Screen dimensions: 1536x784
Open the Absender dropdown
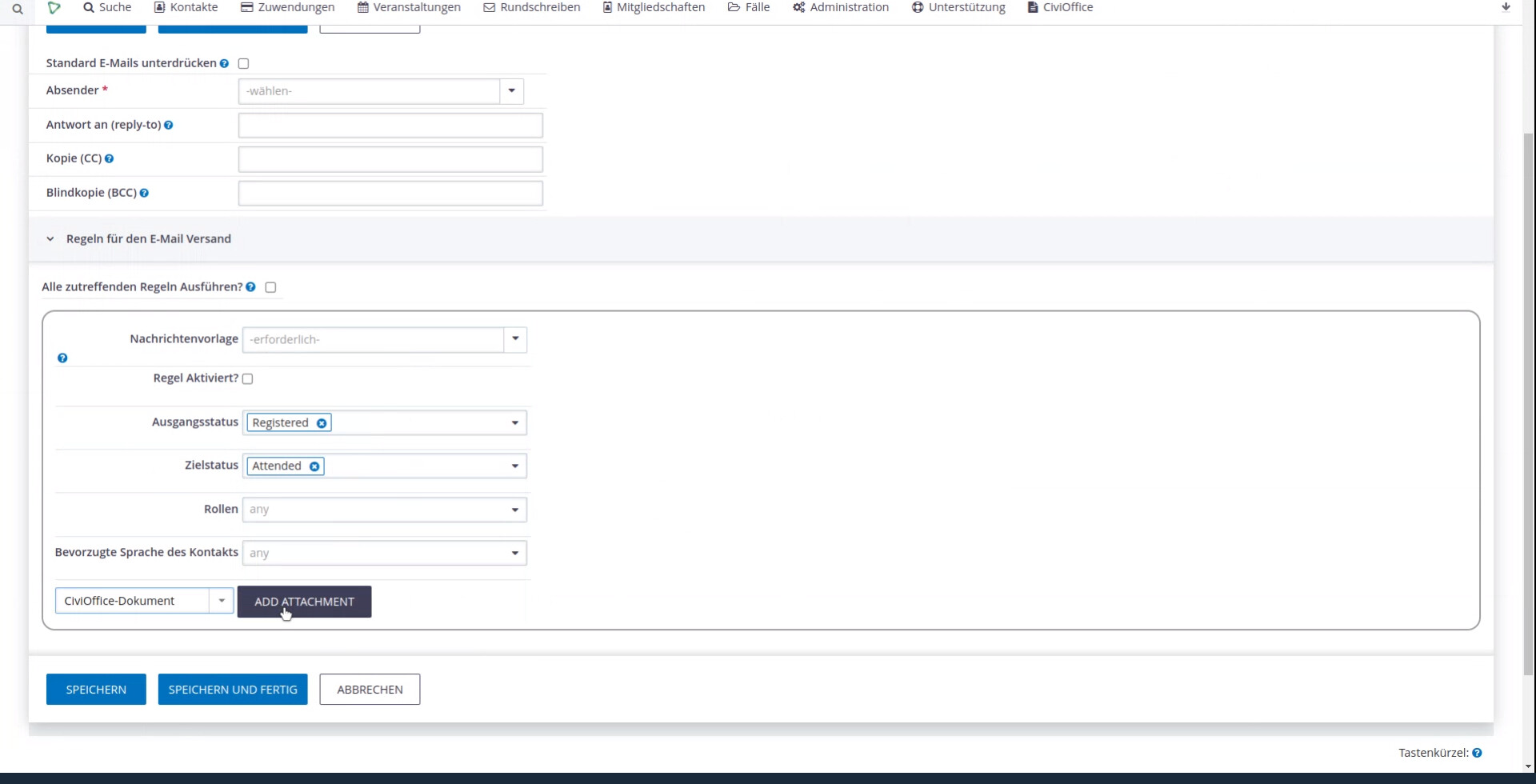(381, 91)
